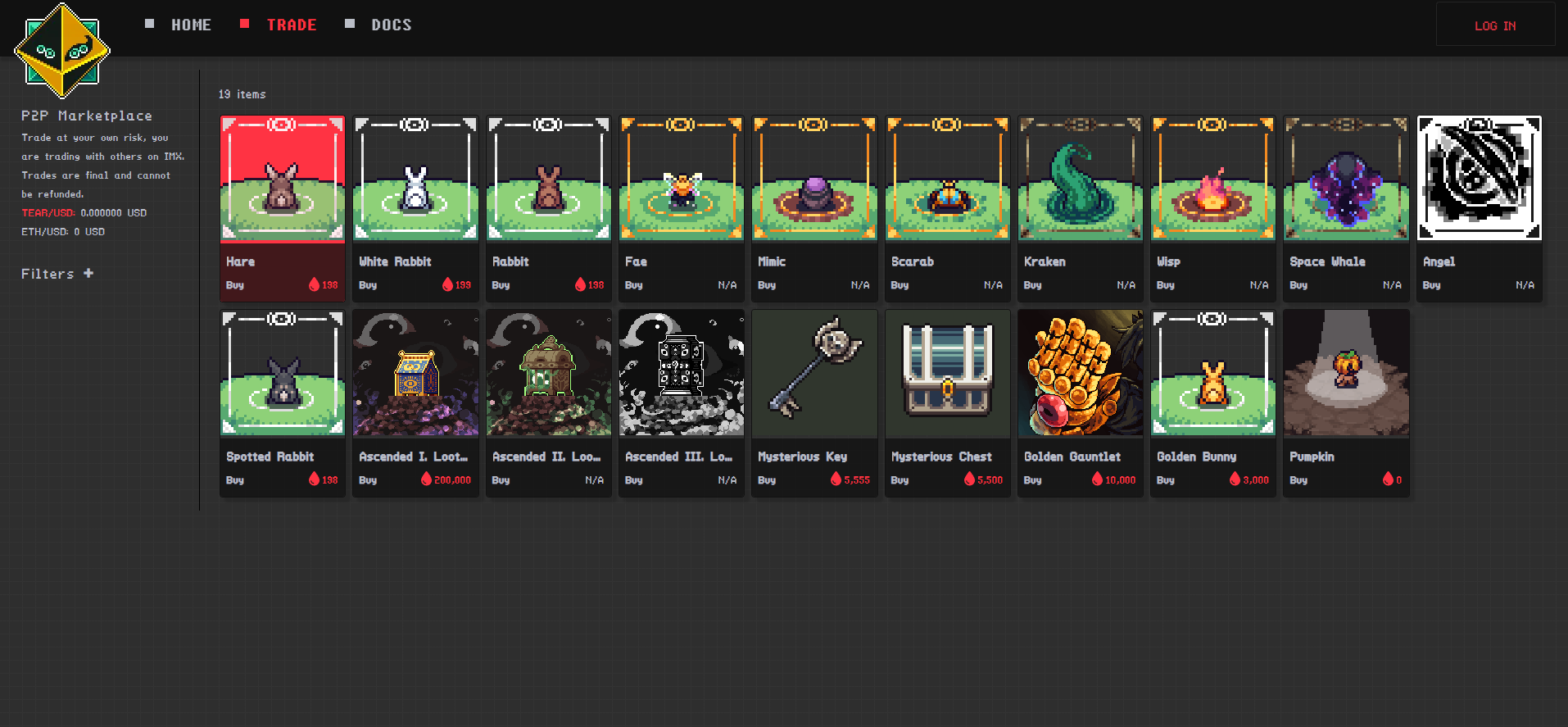Screen dimensions: 1568x727
Task: Click the Scarab item title
Action: coord(912,261)
